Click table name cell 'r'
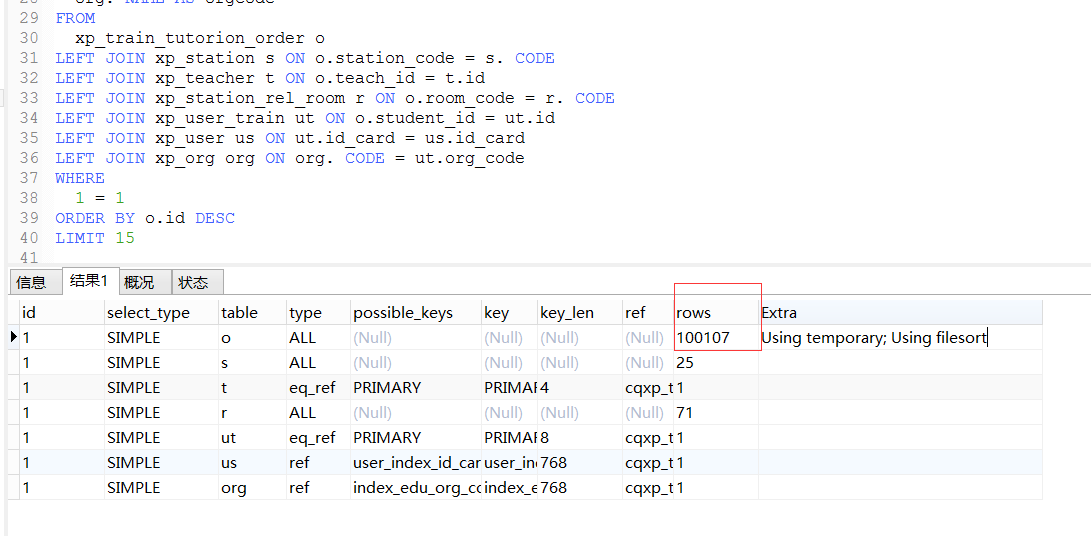Viewport: 1091px width, 536px height. point(252,413)
